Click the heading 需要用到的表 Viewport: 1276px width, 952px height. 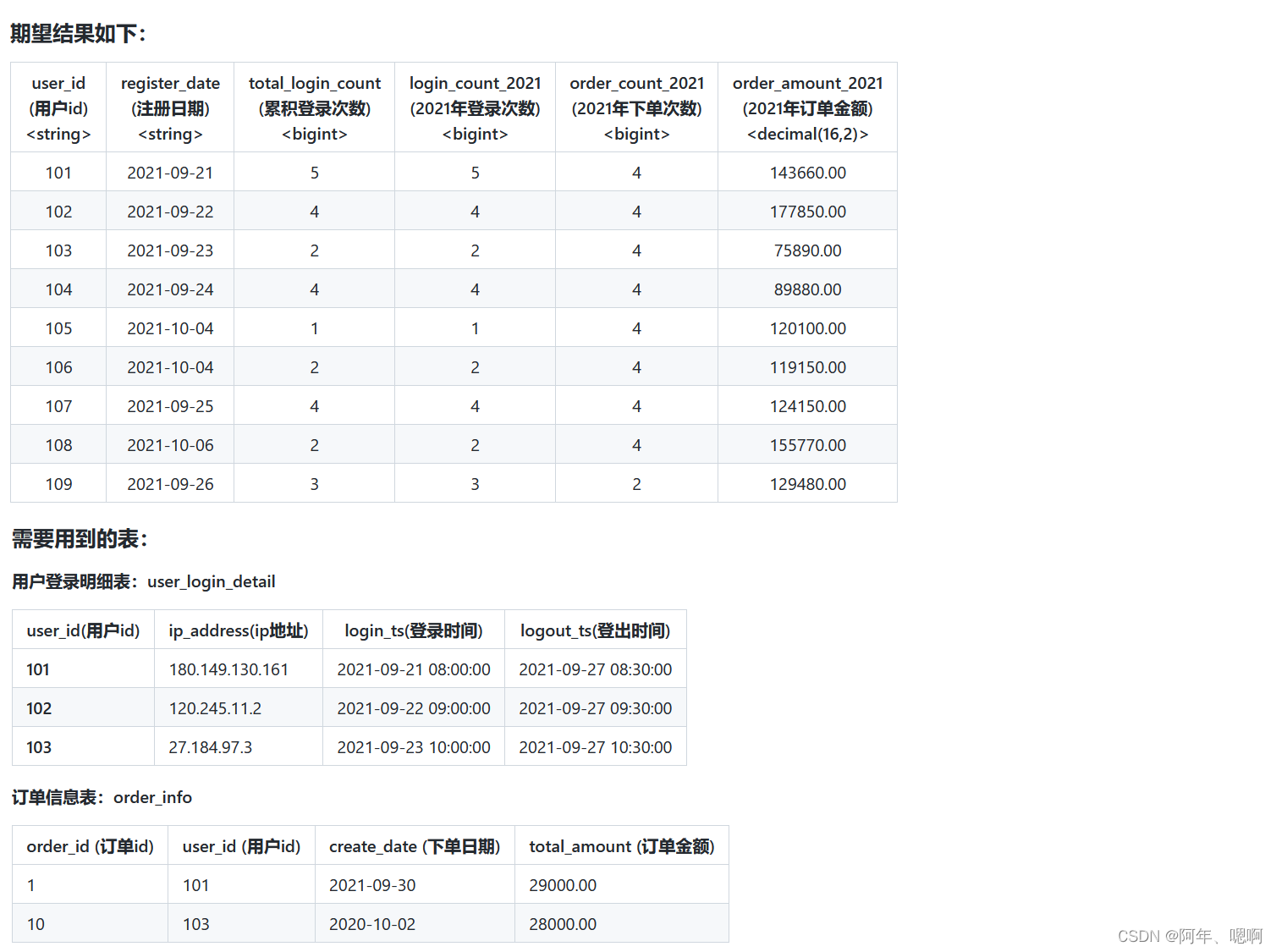tap(80, 539)
